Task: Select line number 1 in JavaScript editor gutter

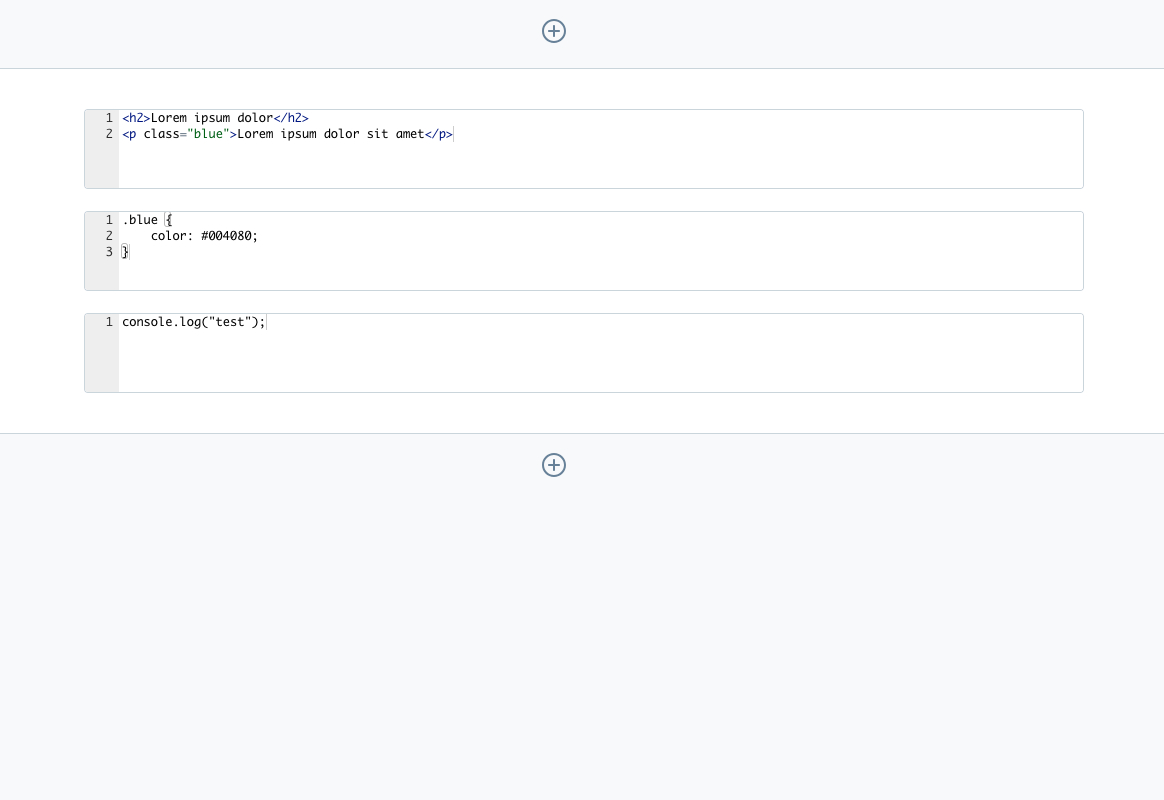Action: [x=109, y=322]
